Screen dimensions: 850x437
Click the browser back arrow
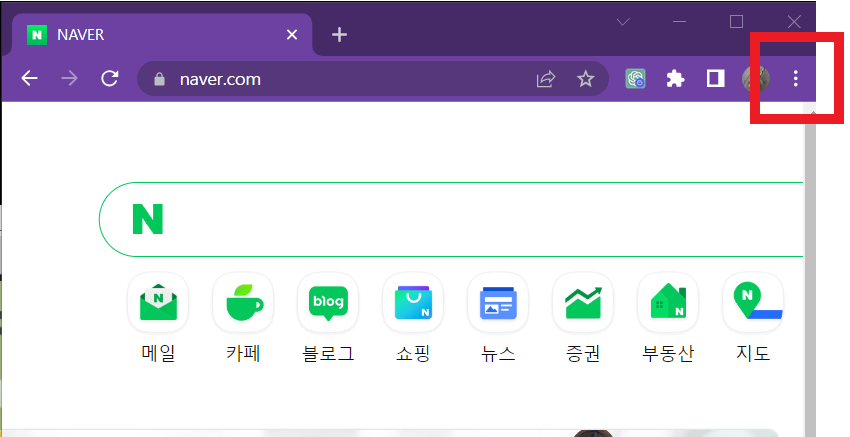click(29, 79)
